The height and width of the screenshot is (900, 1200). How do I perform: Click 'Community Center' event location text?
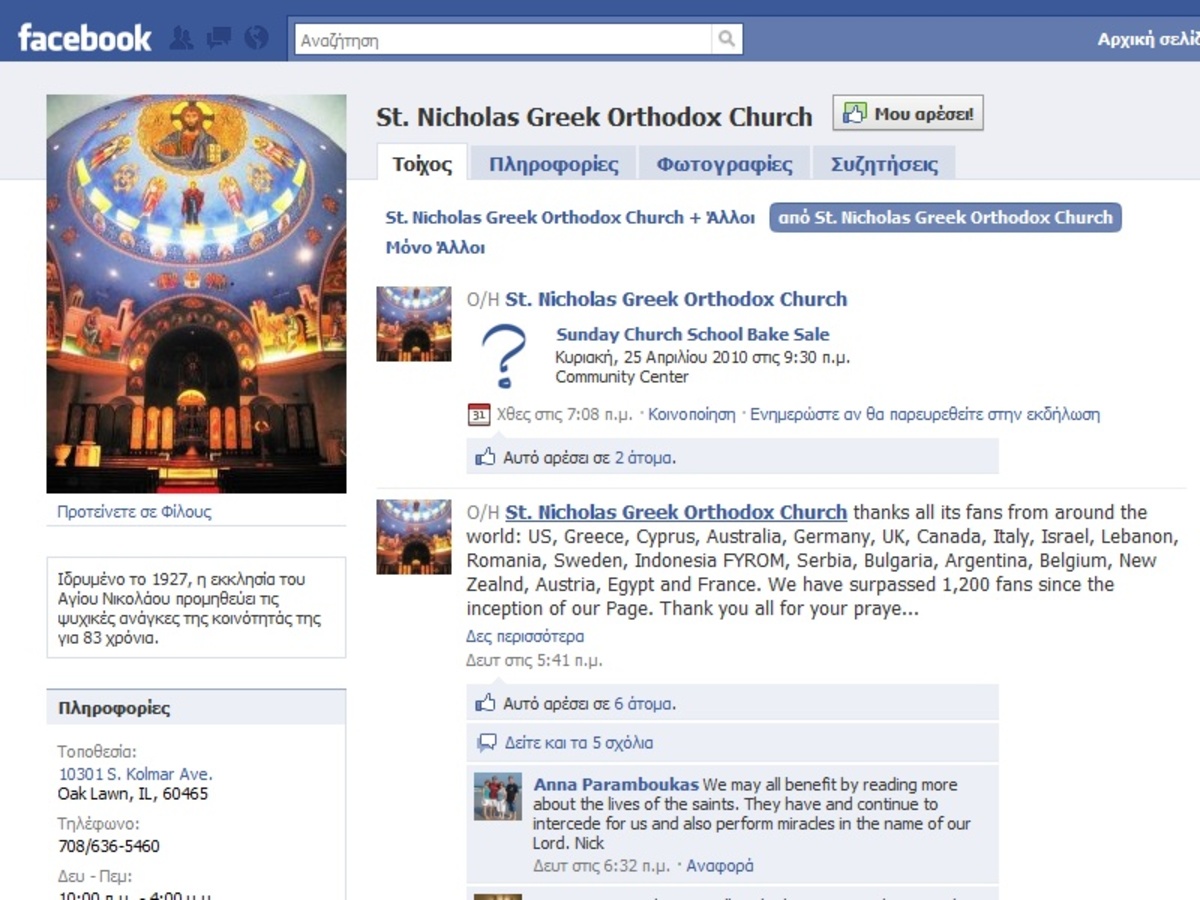click(x=622, y=377)
